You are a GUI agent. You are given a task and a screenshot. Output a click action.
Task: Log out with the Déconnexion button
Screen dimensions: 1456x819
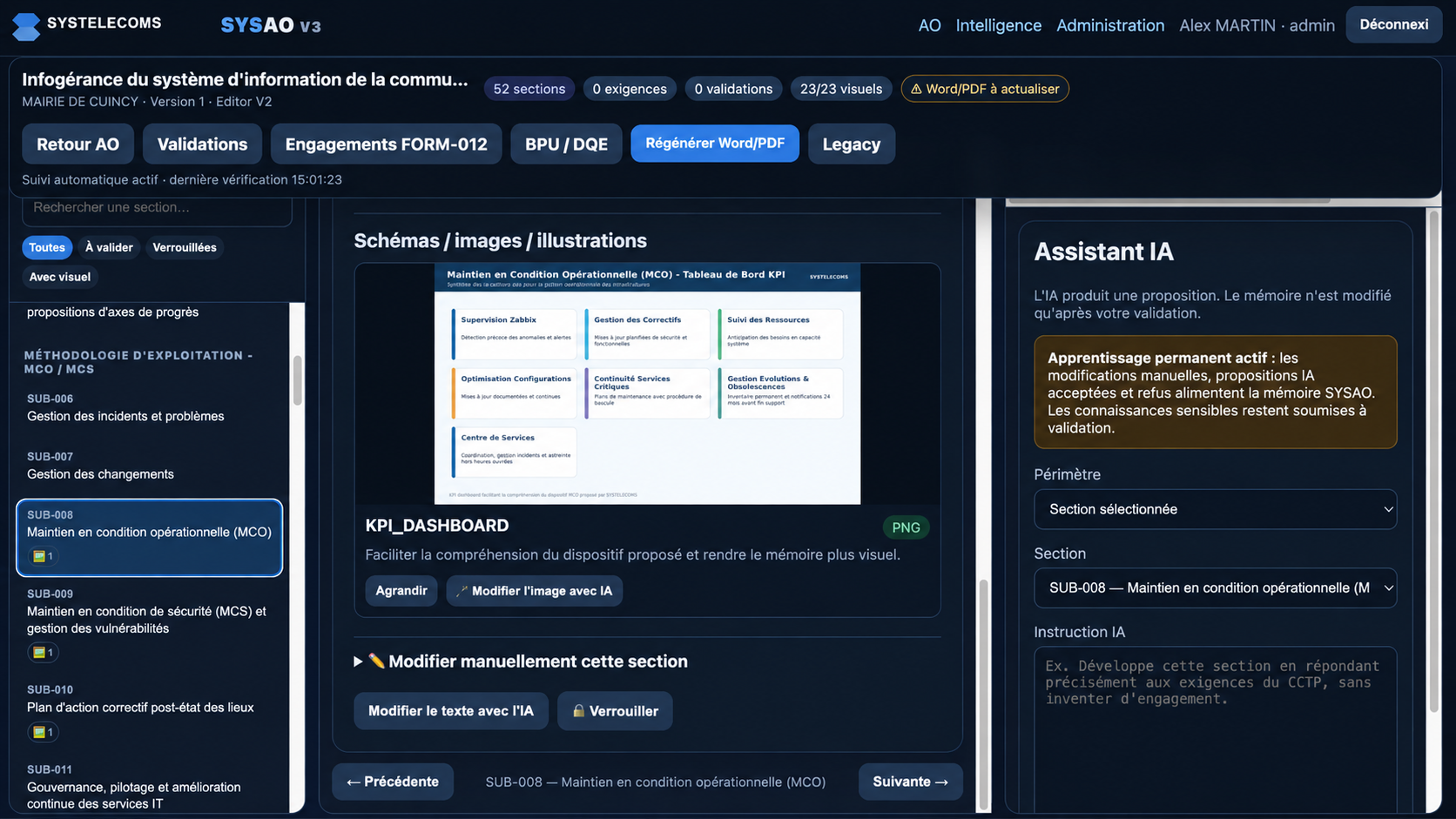coord(1393,24)
